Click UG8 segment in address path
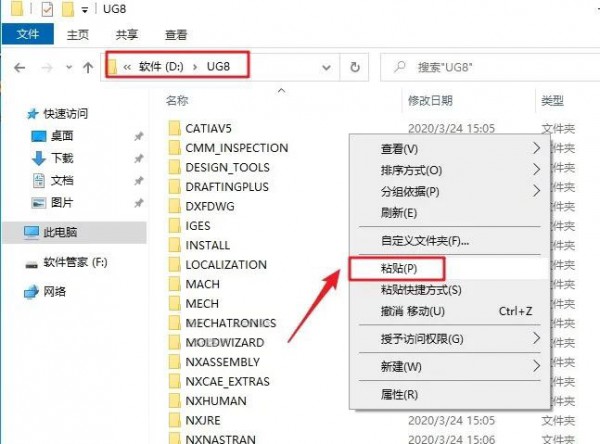 pos(218,67)
